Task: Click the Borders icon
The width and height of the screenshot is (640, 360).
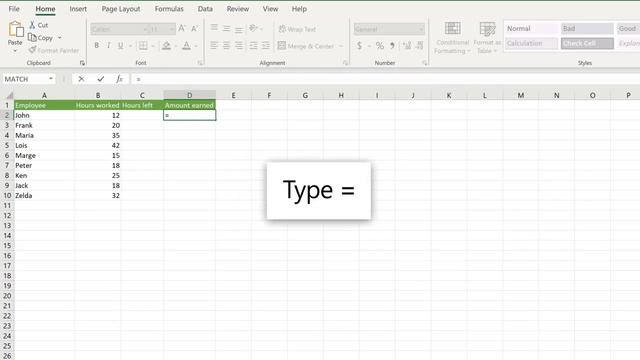Action: coord(143,45)
